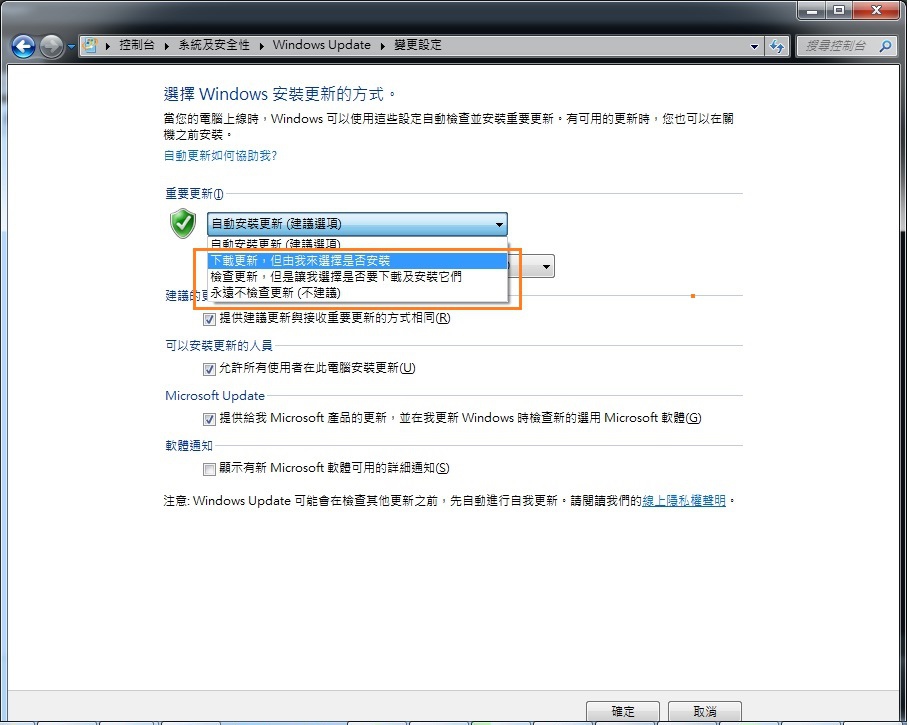This screenshot has width=909, height=725.
Task: Toggle 提供給我 Microsoft 產品的更新 checkbox
Action: [x=209, y=418]
